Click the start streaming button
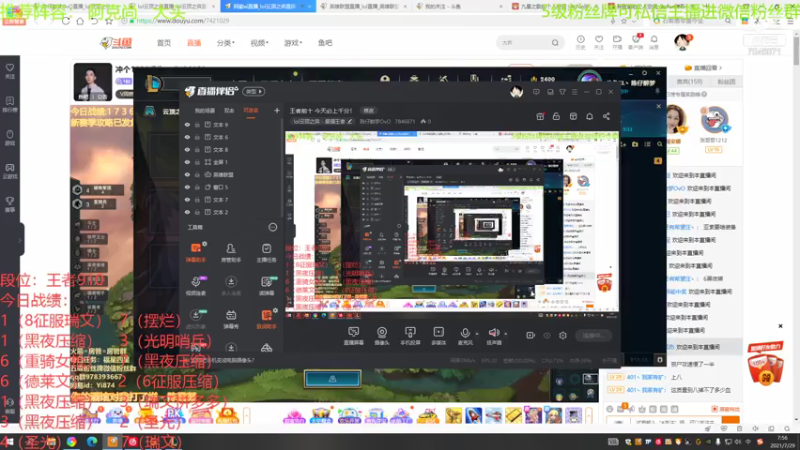Screen dimensions: 800x450 (x=594, y=335)
